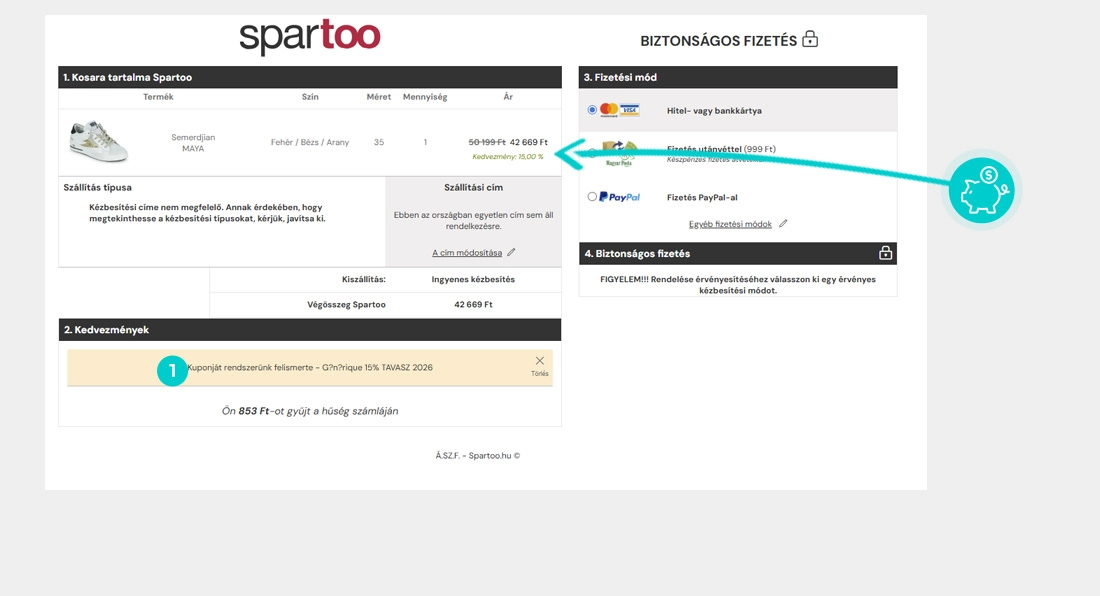The width and height of the screenshot is (1100, 596).
Task: Click the Hitel- vagy bankkártya label
Action: pos(714,111)
